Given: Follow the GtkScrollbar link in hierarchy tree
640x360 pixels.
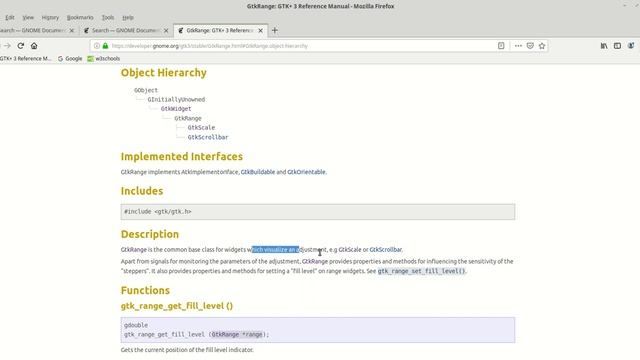Looking at the screenshot, I should click(208, 137).
